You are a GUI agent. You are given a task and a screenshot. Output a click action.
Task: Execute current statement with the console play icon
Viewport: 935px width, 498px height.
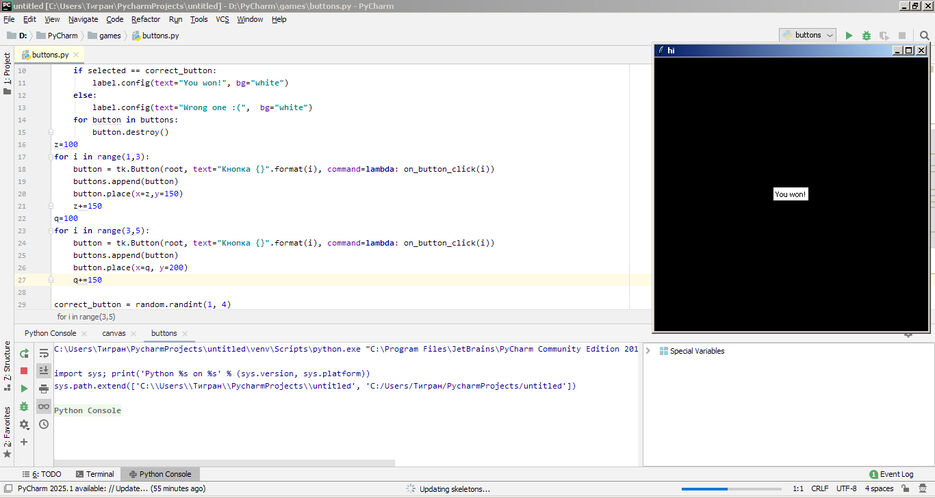[24, 389]
